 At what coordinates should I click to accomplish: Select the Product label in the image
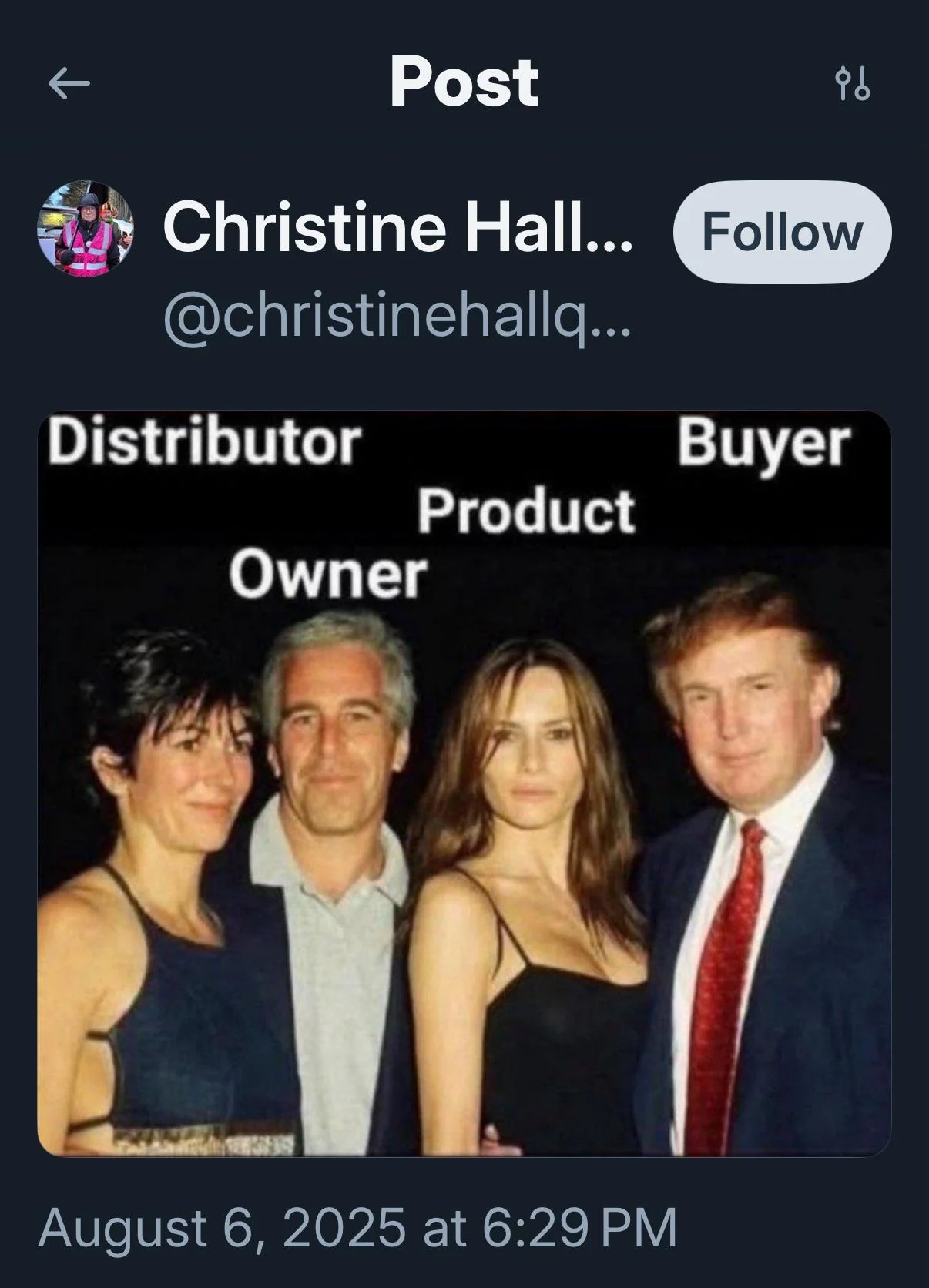pyautogui.click(x=527, y=510)
